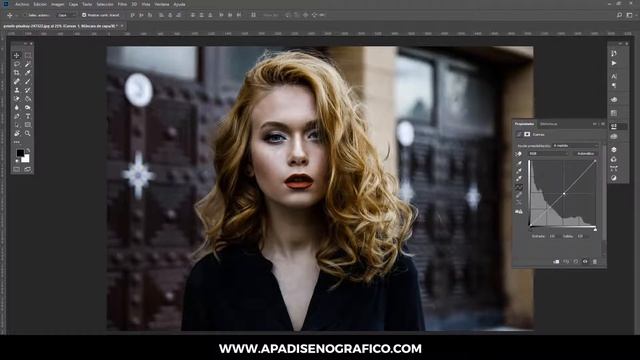The image size is (640, 360).
Task: Open the Swatches panel icon in dock
Action: point(614,113)
